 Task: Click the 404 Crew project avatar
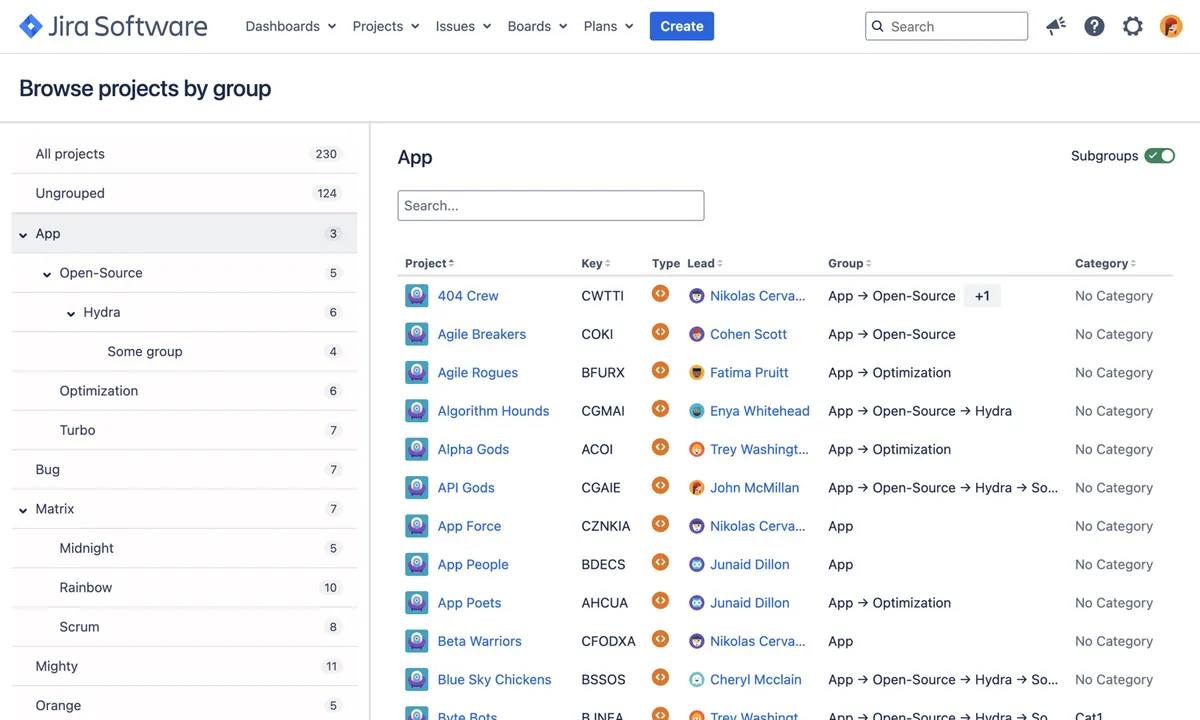coord(417,296)
